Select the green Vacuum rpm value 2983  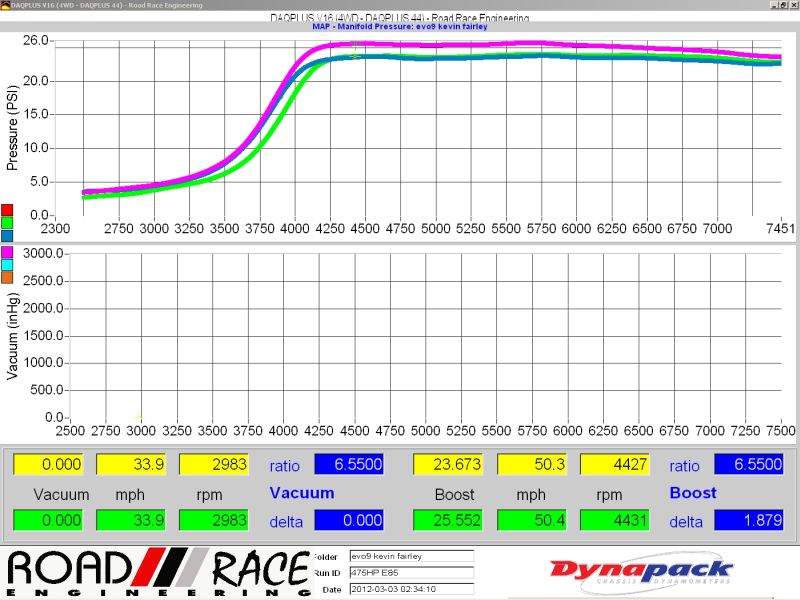click(x=214, y=520)
